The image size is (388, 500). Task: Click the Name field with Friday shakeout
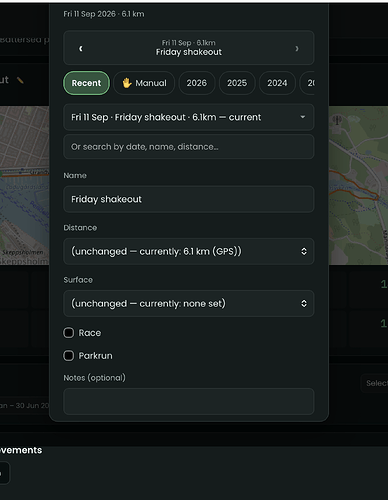click(x=189, y=199)
